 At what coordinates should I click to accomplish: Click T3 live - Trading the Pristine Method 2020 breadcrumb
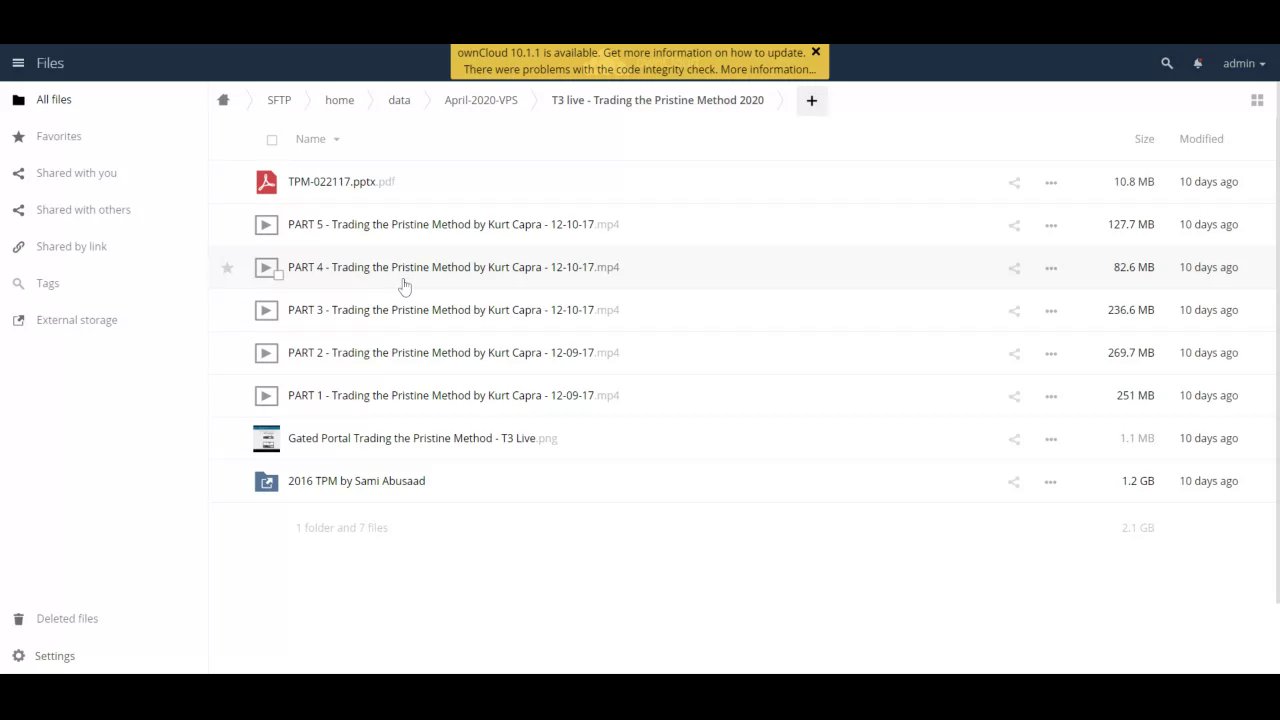tap(657, 100)
